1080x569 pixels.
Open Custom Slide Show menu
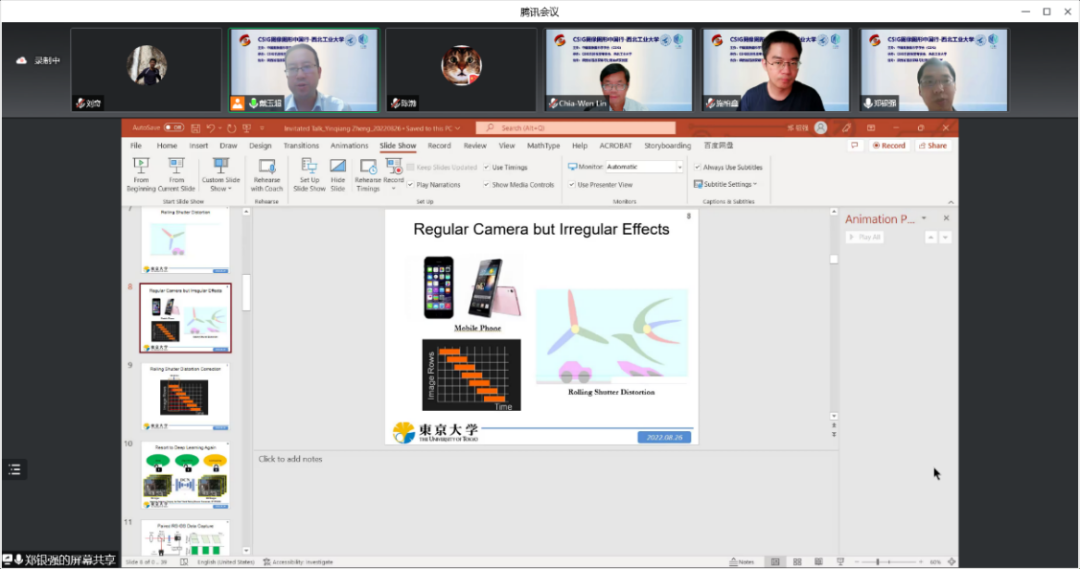click(x=220, y=174)
